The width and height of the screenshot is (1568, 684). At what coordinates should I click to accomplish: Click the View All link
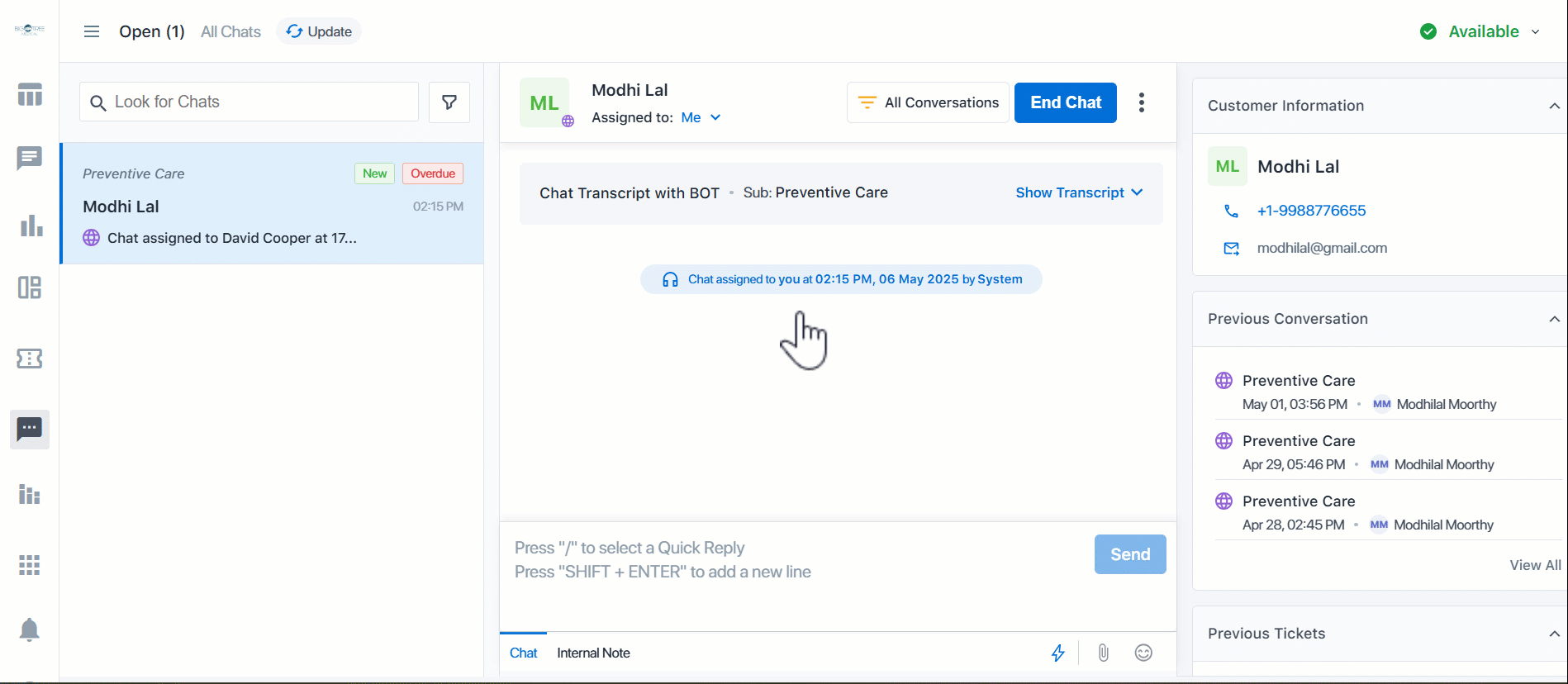[1535, 565]
